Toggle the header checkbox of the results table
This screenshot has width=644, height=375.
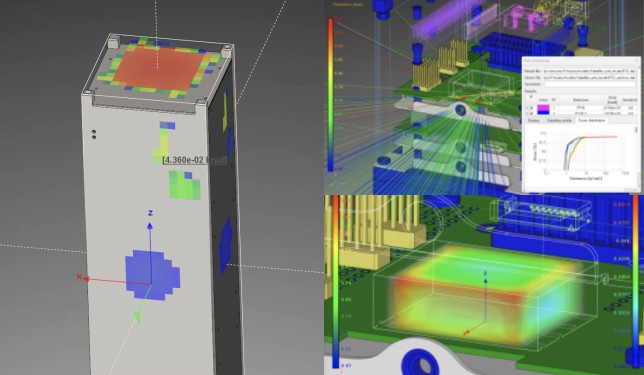(531, 97)
